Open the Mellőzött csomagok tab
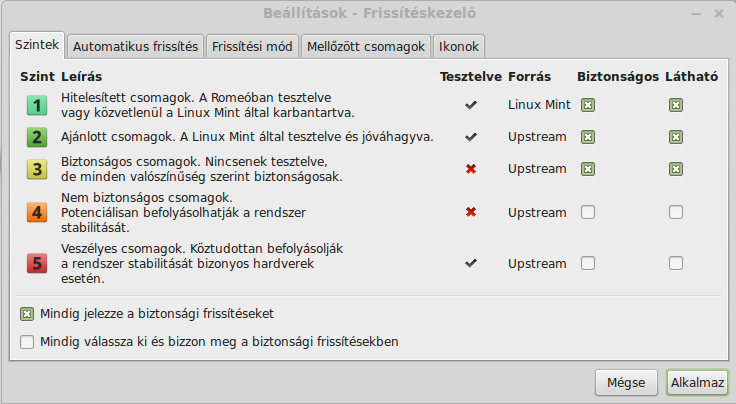Screen dimensions: 736x404 point(366,46)
